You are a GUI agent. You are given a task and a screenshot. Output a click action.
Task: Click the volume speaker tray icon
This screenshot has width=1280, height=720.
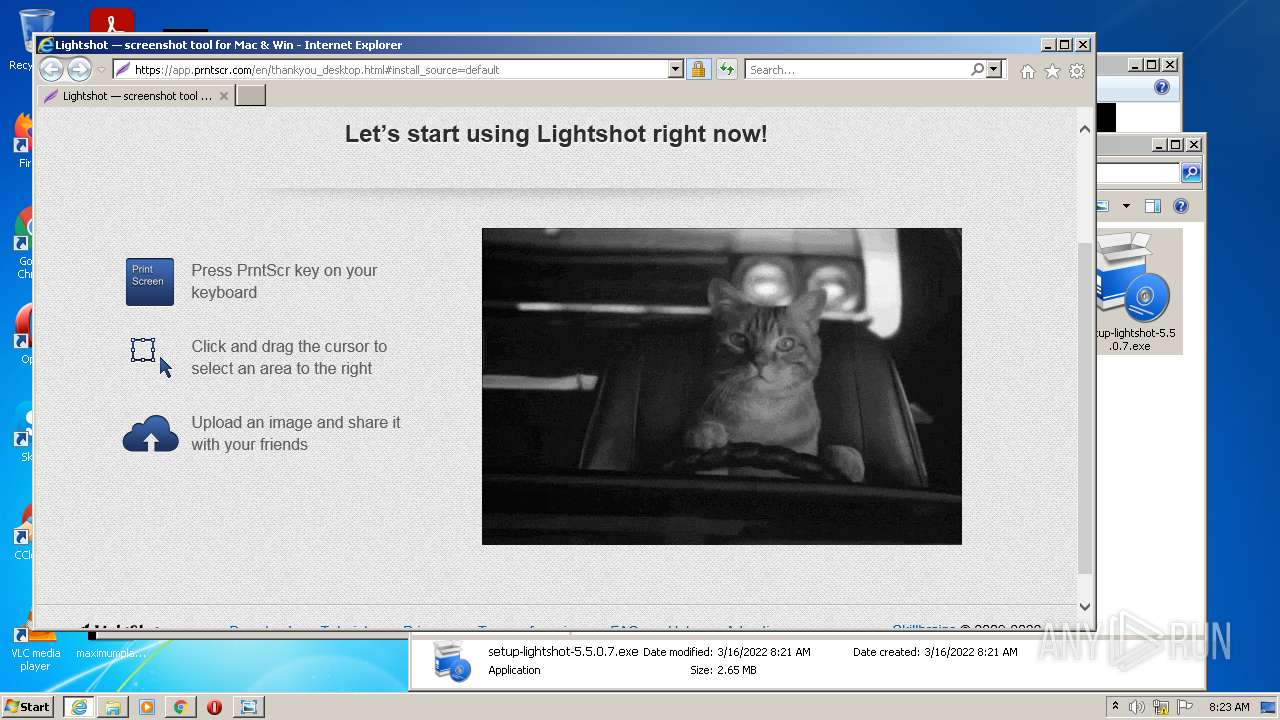click(1137, 707)
